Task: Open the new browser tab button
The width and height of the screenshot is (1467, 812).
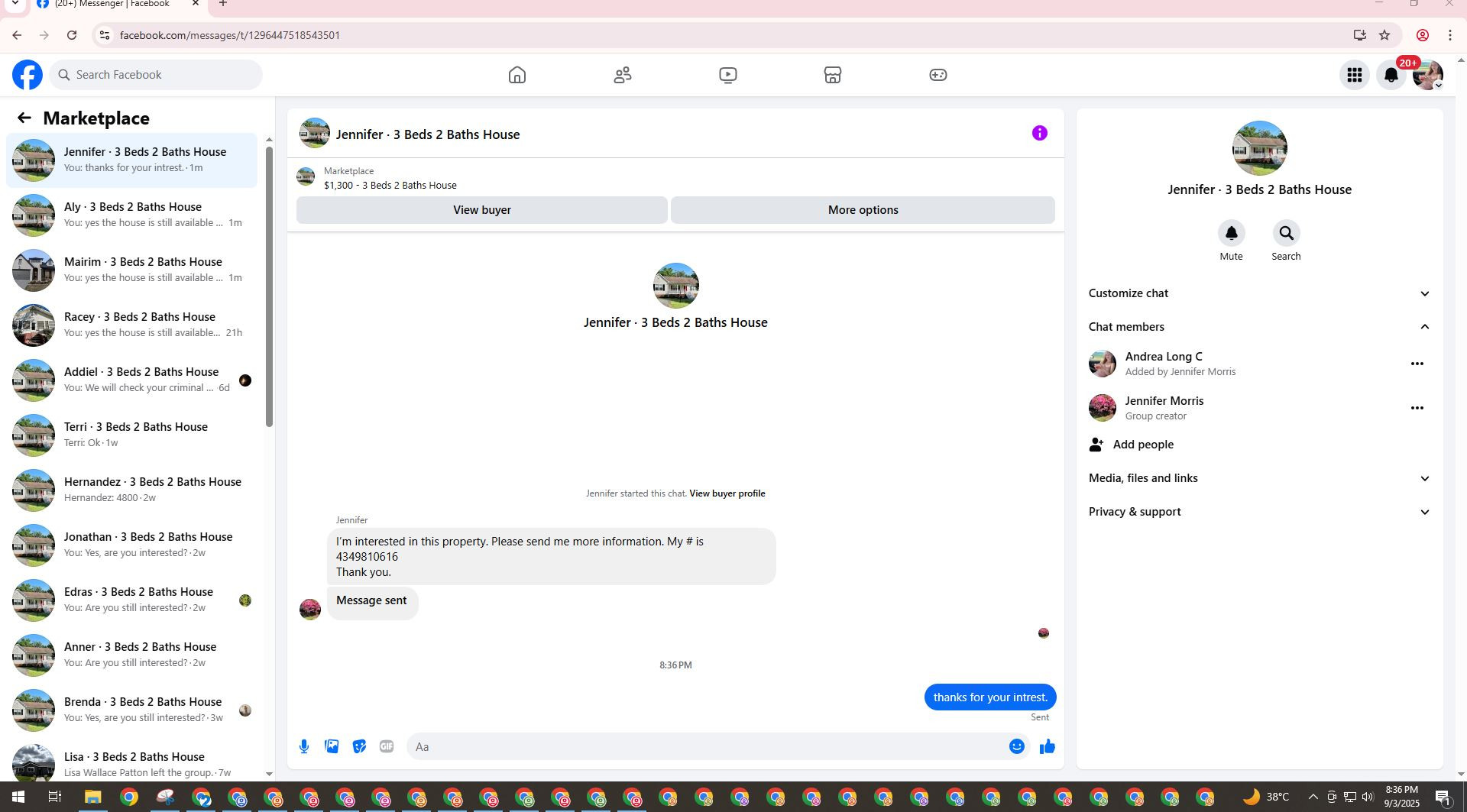Action: [x=223, y=4]
